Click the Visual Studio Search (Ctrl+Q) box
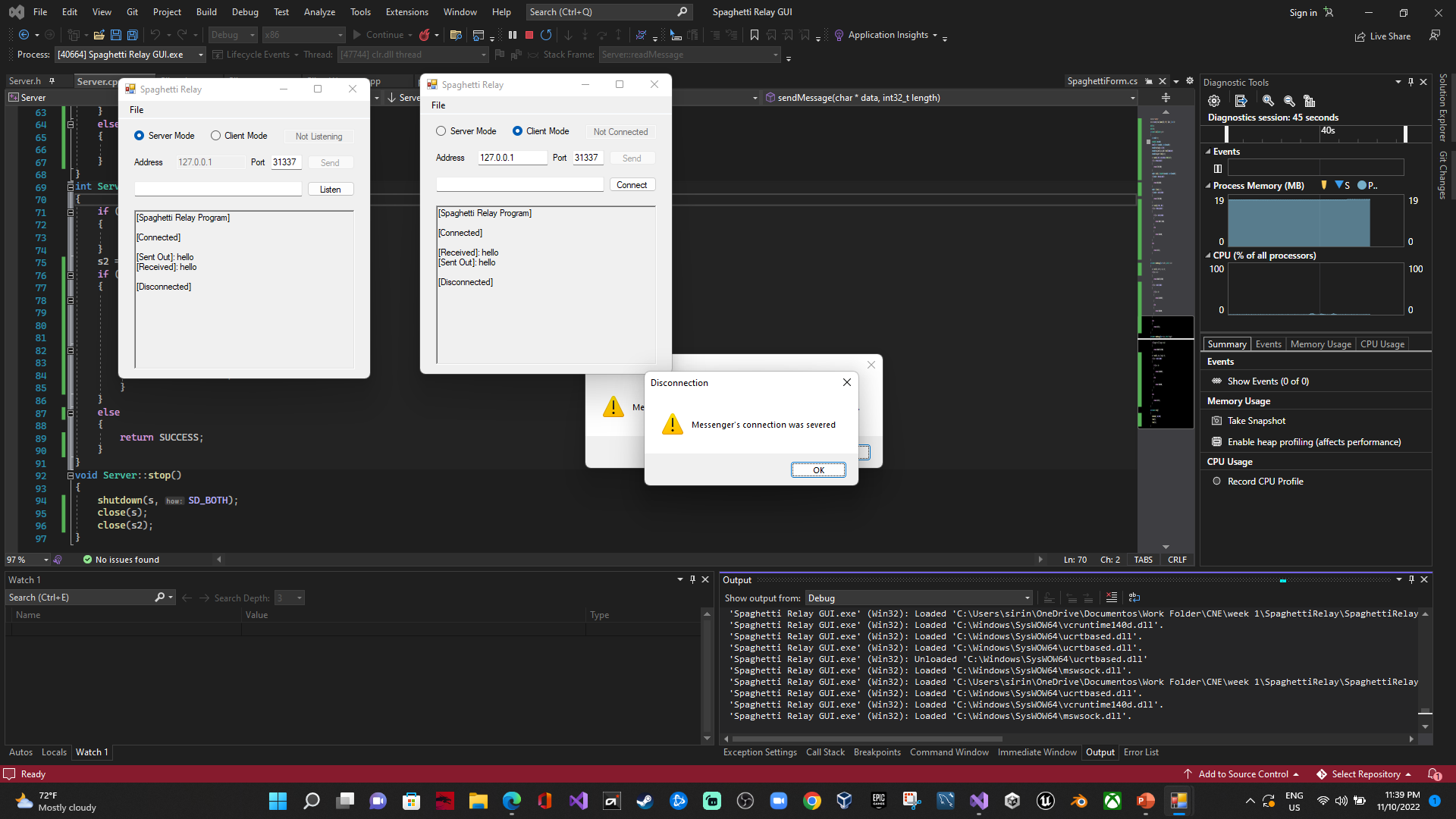The height and width of the screenshot is (819, 1456). coord(608,12)
